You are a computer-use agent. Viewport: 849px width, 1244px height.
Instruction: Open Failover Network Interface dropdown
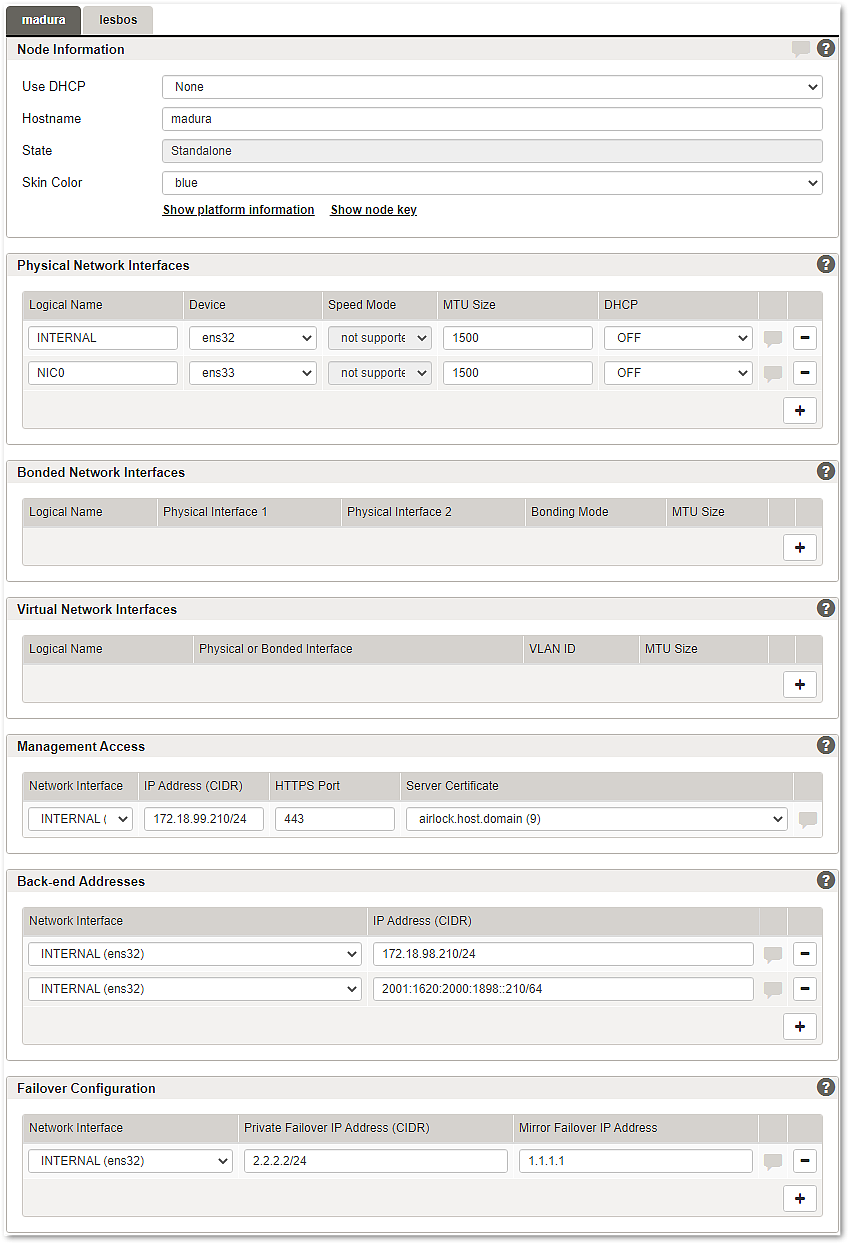(x=131, y=1161)
